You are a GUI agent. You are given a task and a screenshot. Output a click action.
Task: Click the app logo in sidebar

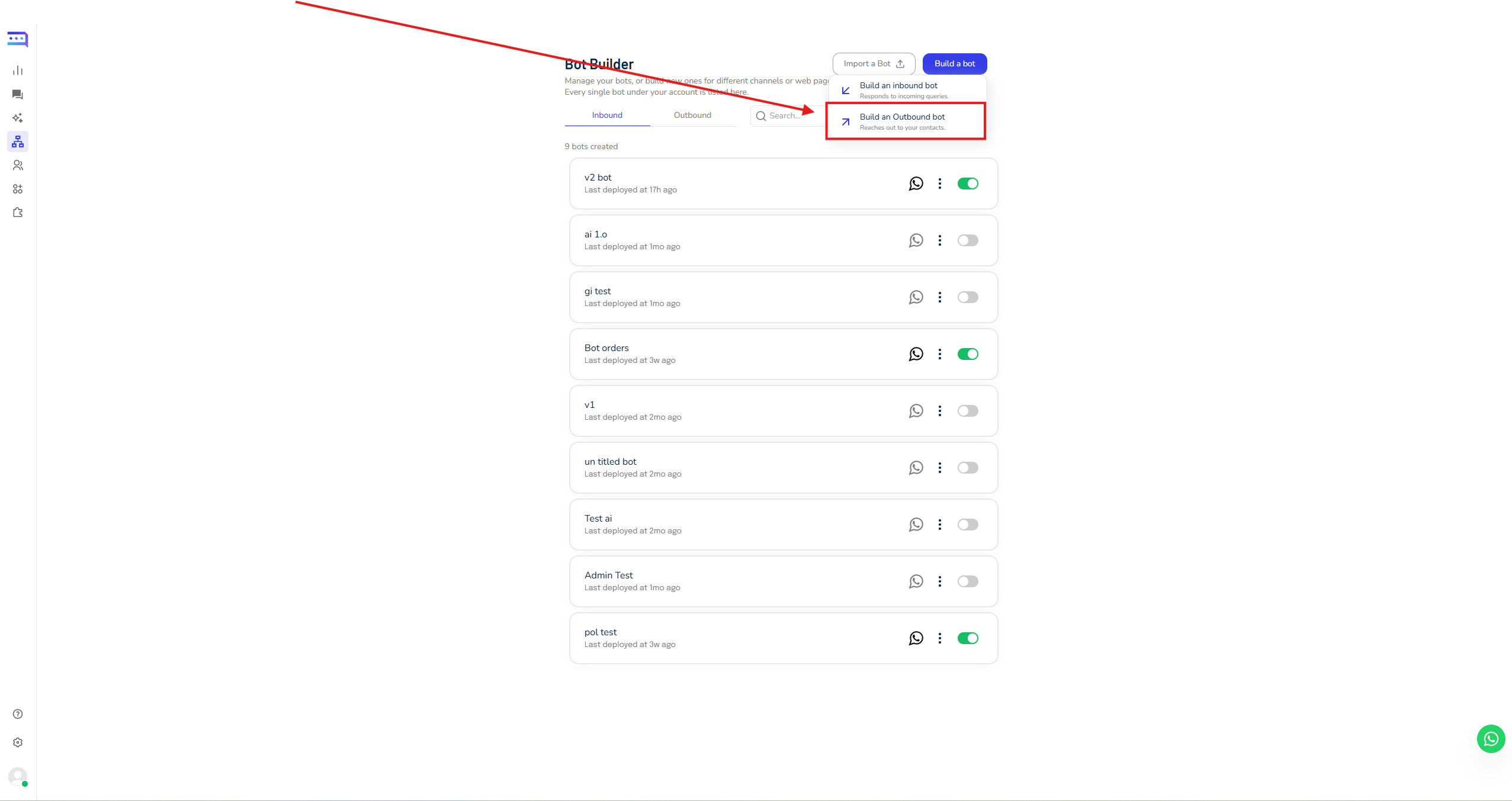point(18,39)
